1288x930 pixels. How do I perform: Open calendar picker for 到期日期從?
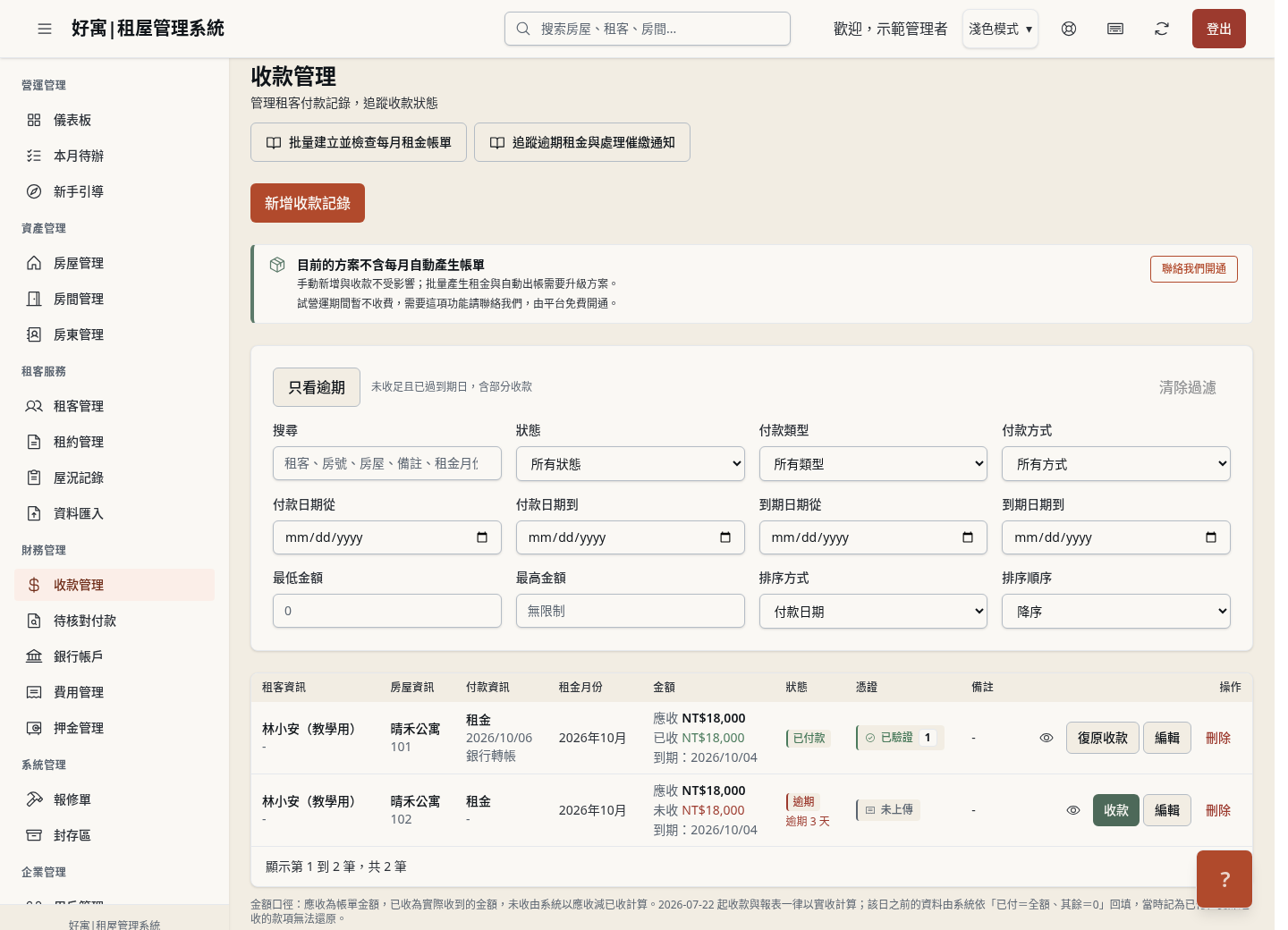(968, 537)
